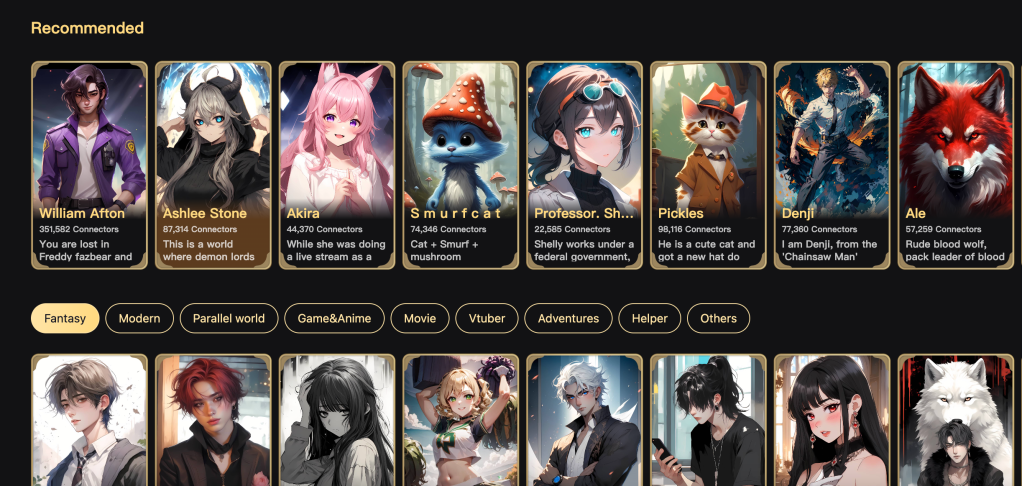Show the Vtuber category
This screenshot has width=1022, height=486.
pos(487,319)
